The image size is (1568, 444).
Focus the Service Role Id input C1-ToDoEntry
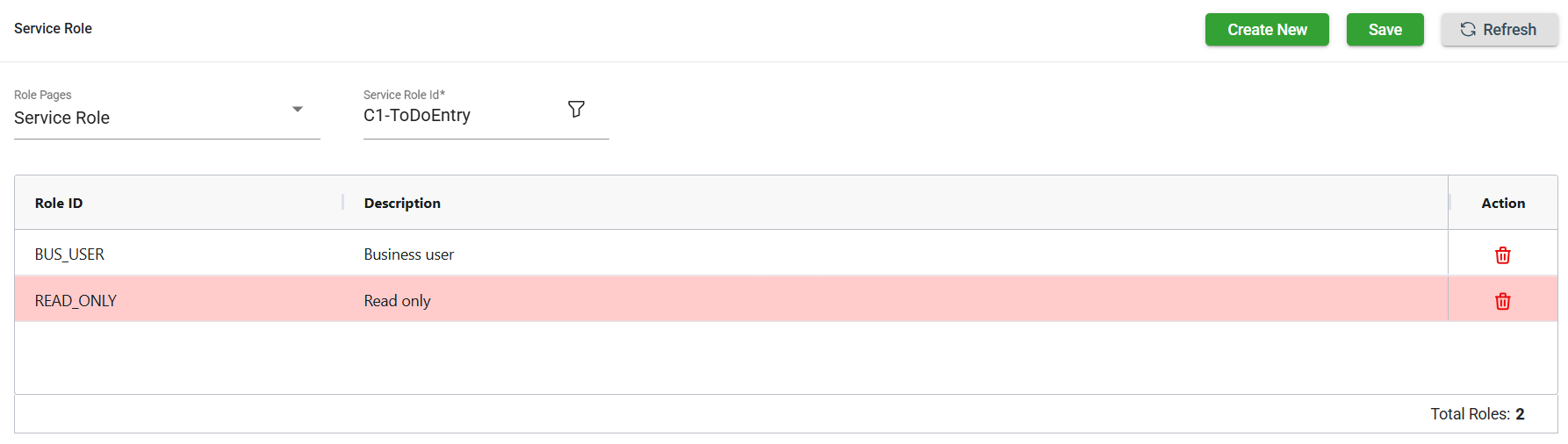click(x=457, y=116)
